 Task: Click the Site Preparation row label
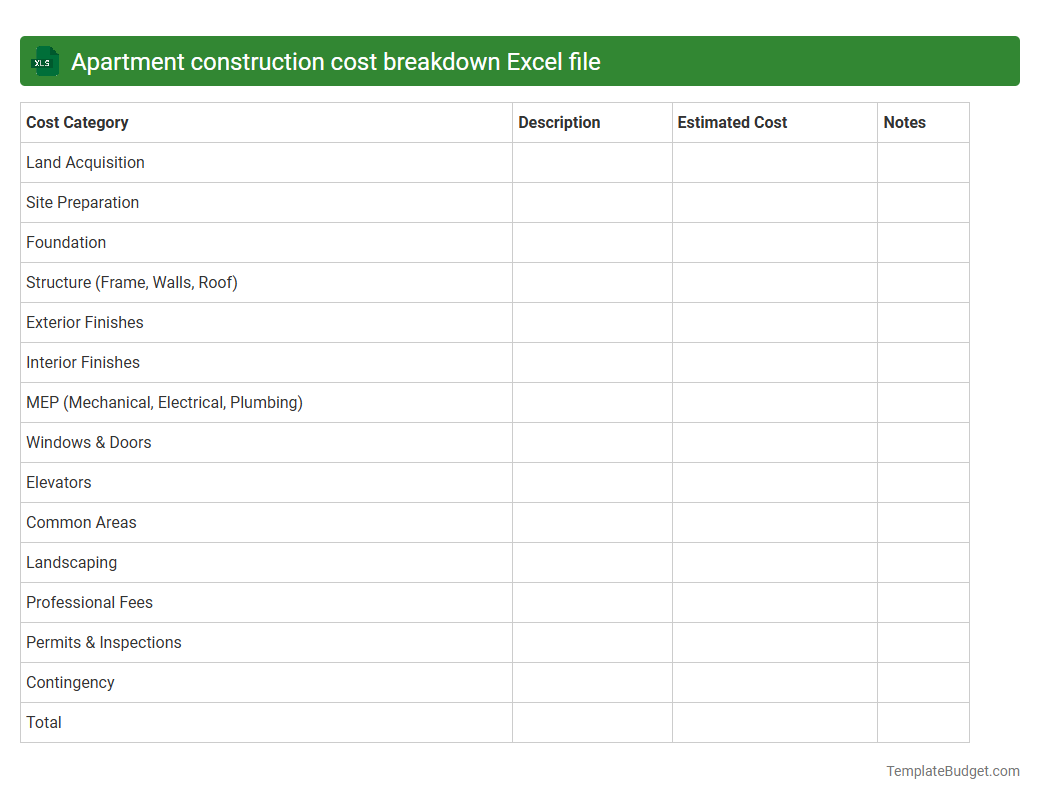[x=82, y=202]
